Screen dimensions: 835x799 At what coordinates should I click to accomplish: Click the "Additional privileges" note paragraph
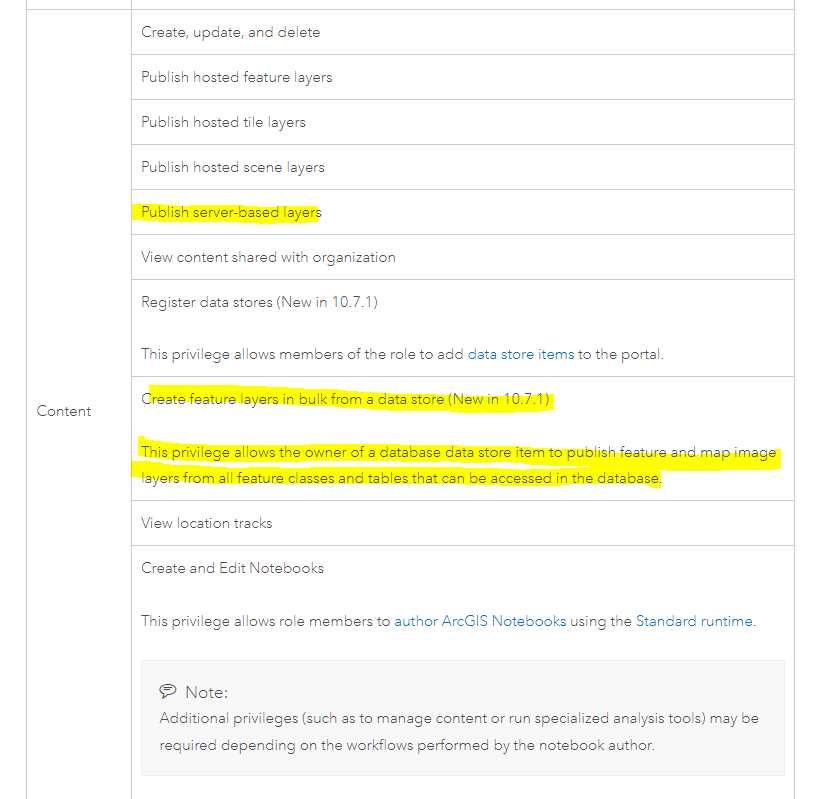click(459, 732)
